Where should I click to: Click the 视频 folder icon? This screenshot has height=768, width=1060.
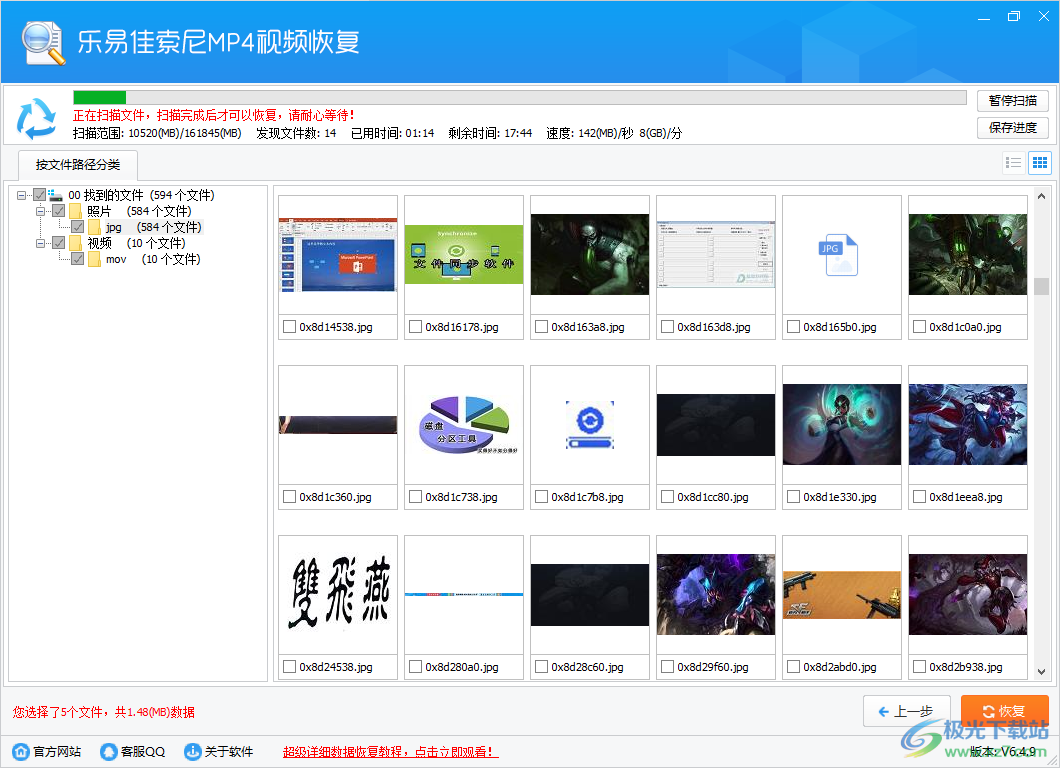pos(75,243)
